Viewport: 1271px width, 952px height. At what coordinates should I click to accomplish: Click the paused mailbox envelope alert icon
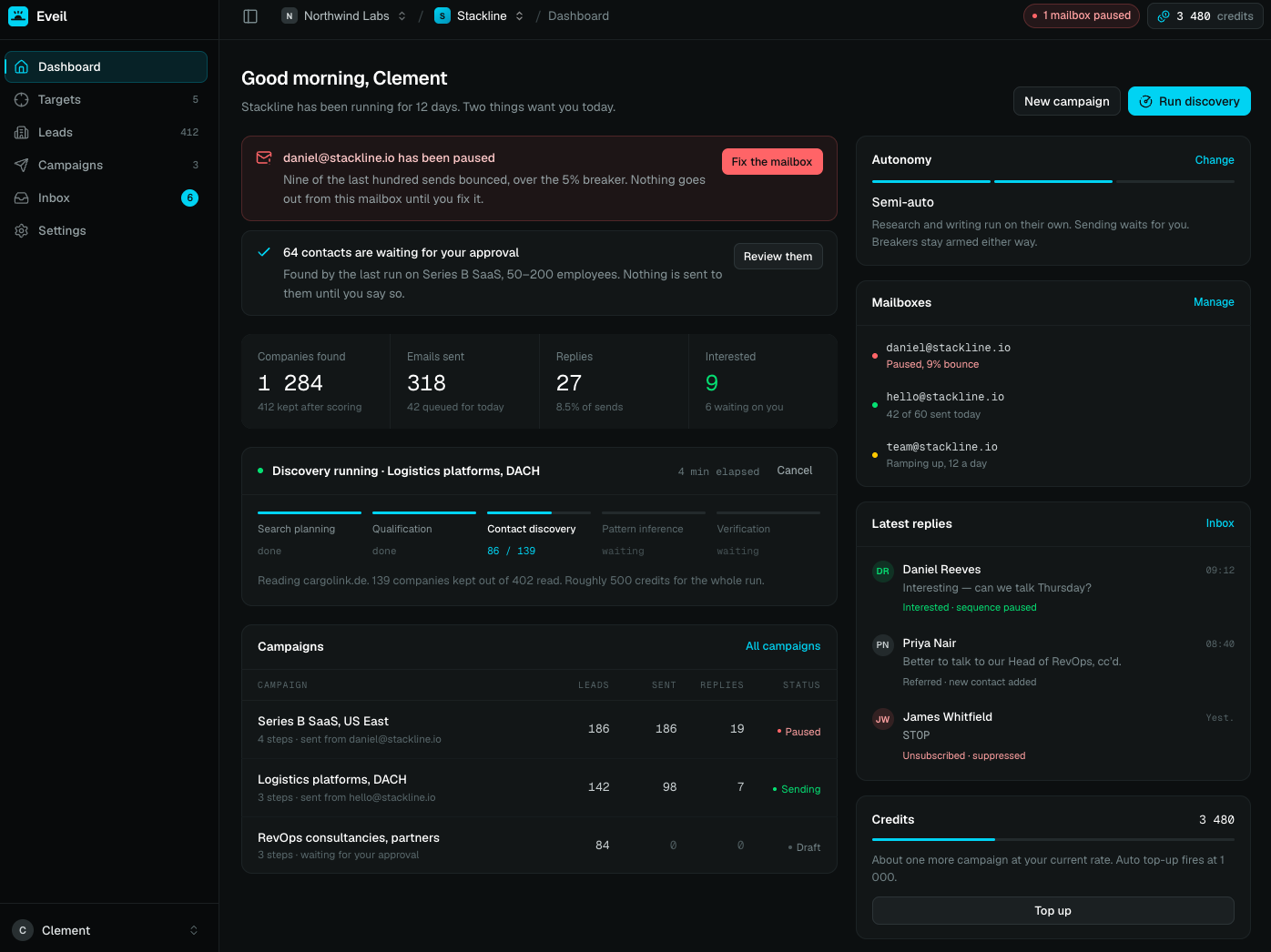pos(264,157)
